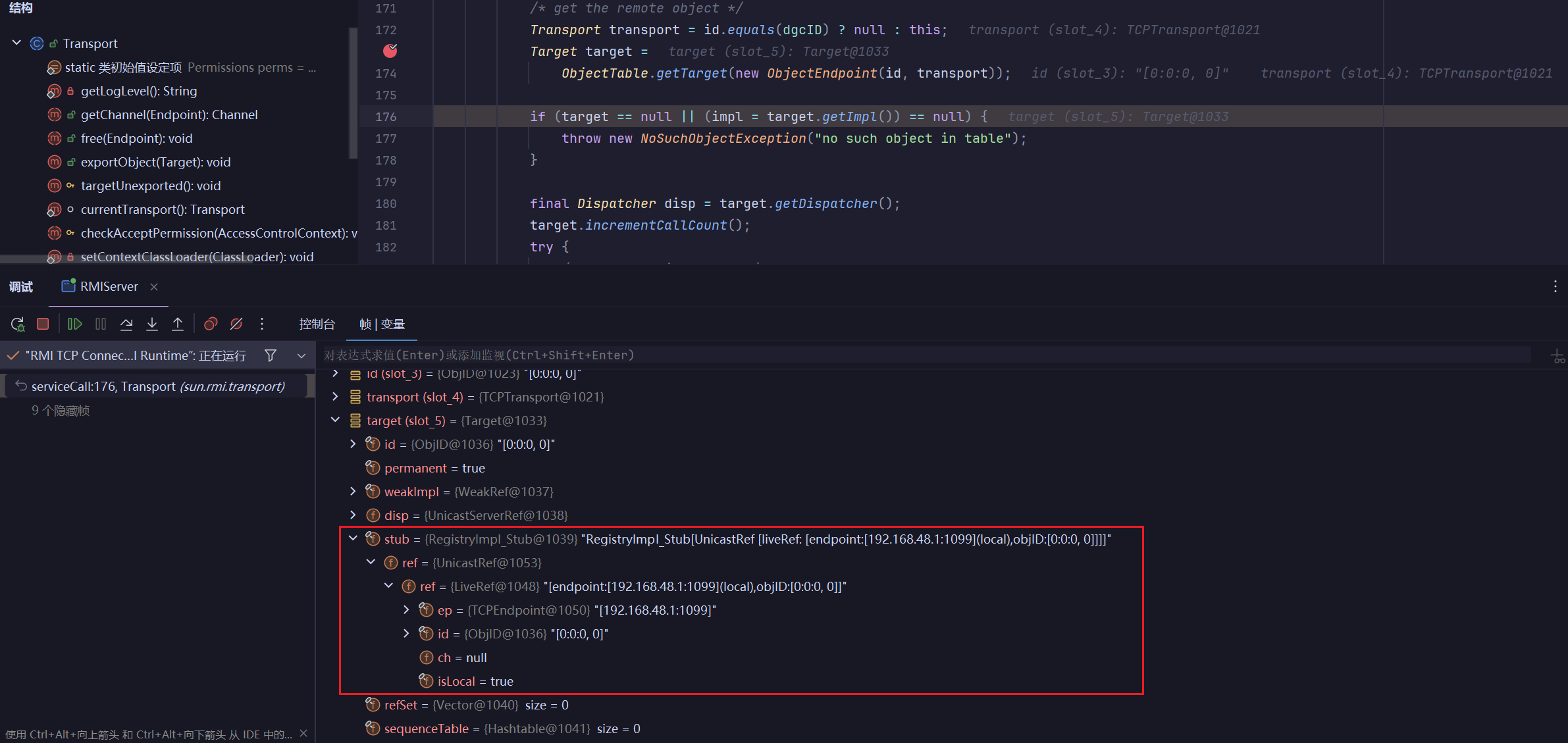Click the Step Into icon

152,324
